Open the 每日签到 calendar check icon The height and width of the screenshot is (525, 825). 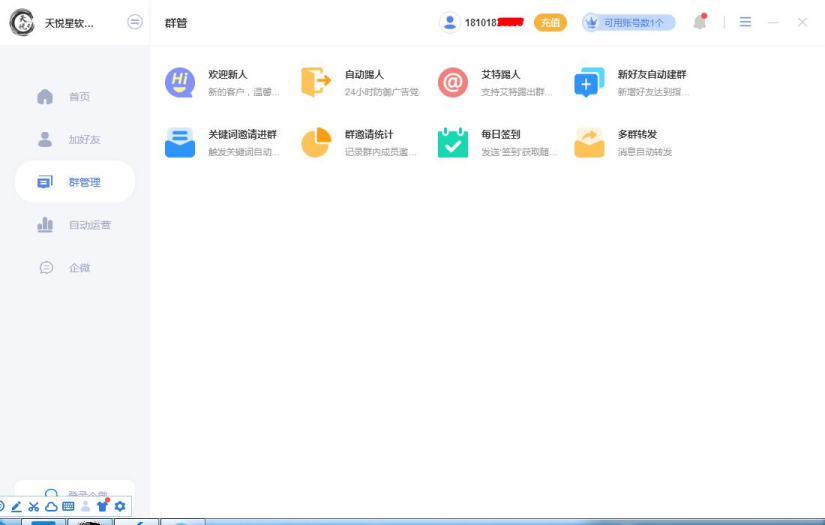point(453,142)
